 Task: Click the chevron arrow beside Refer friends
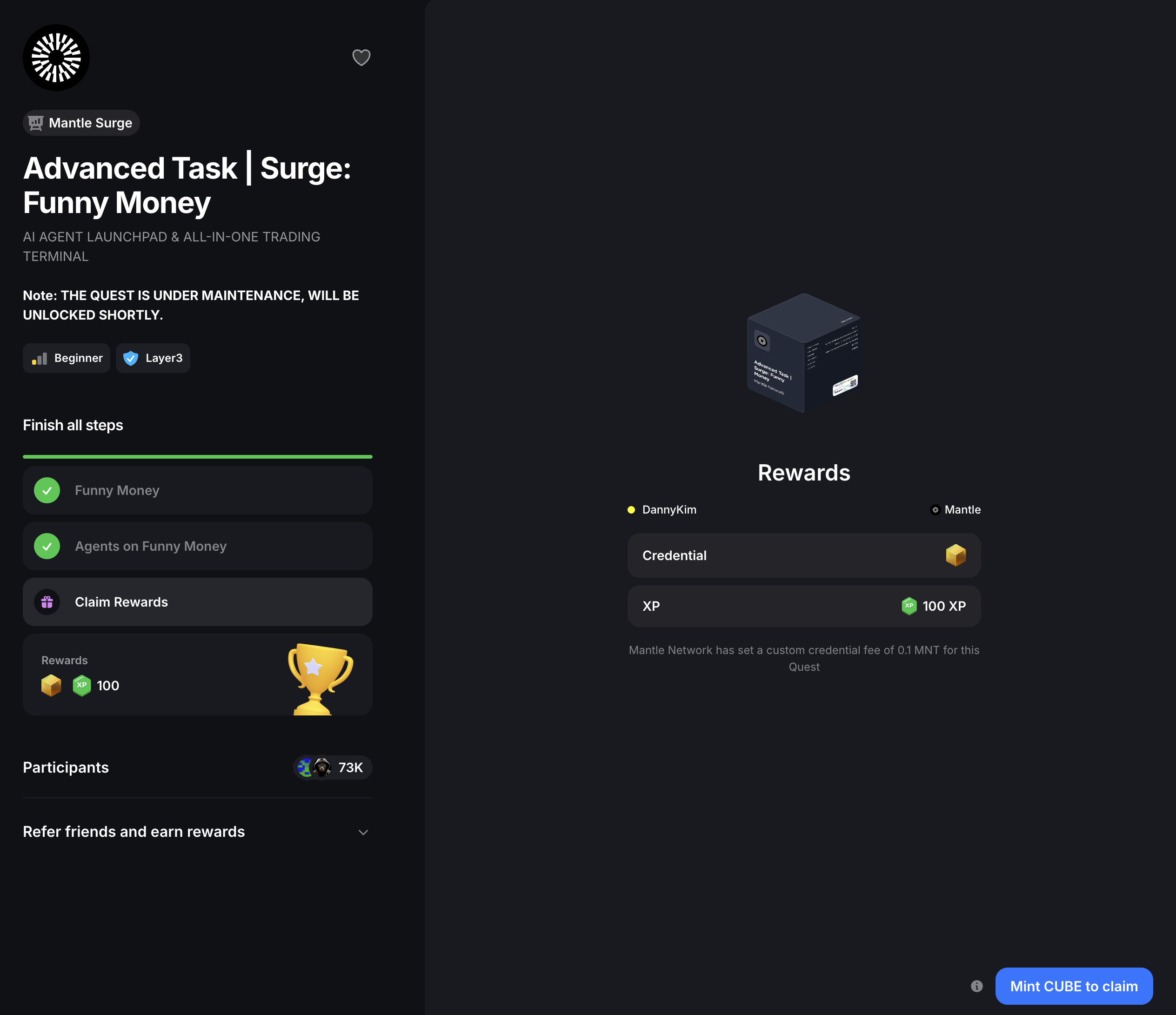click(363, 832)
